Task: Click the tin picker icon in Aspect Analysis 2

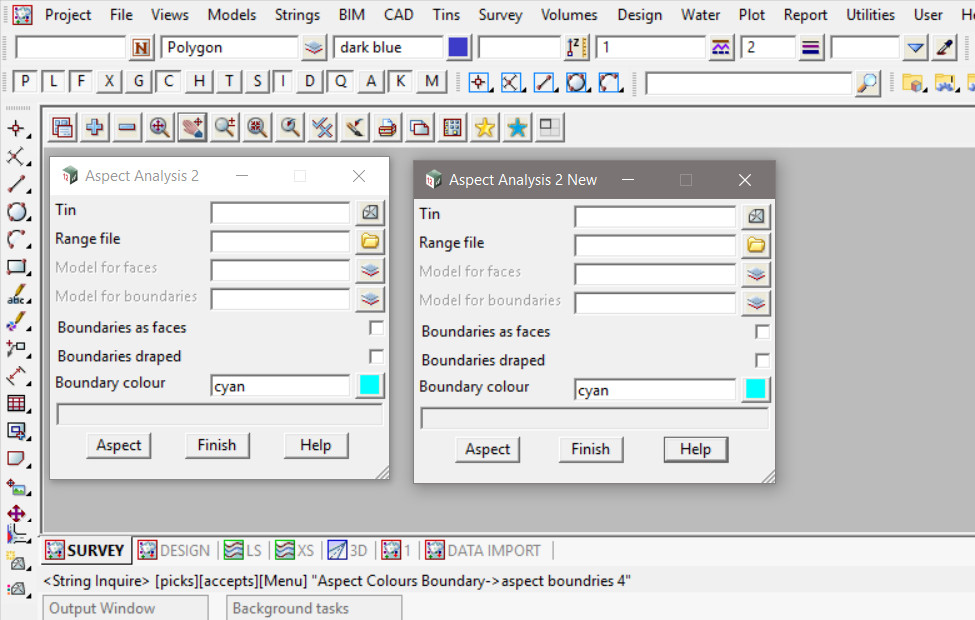Action: click(x=370, y=212)
